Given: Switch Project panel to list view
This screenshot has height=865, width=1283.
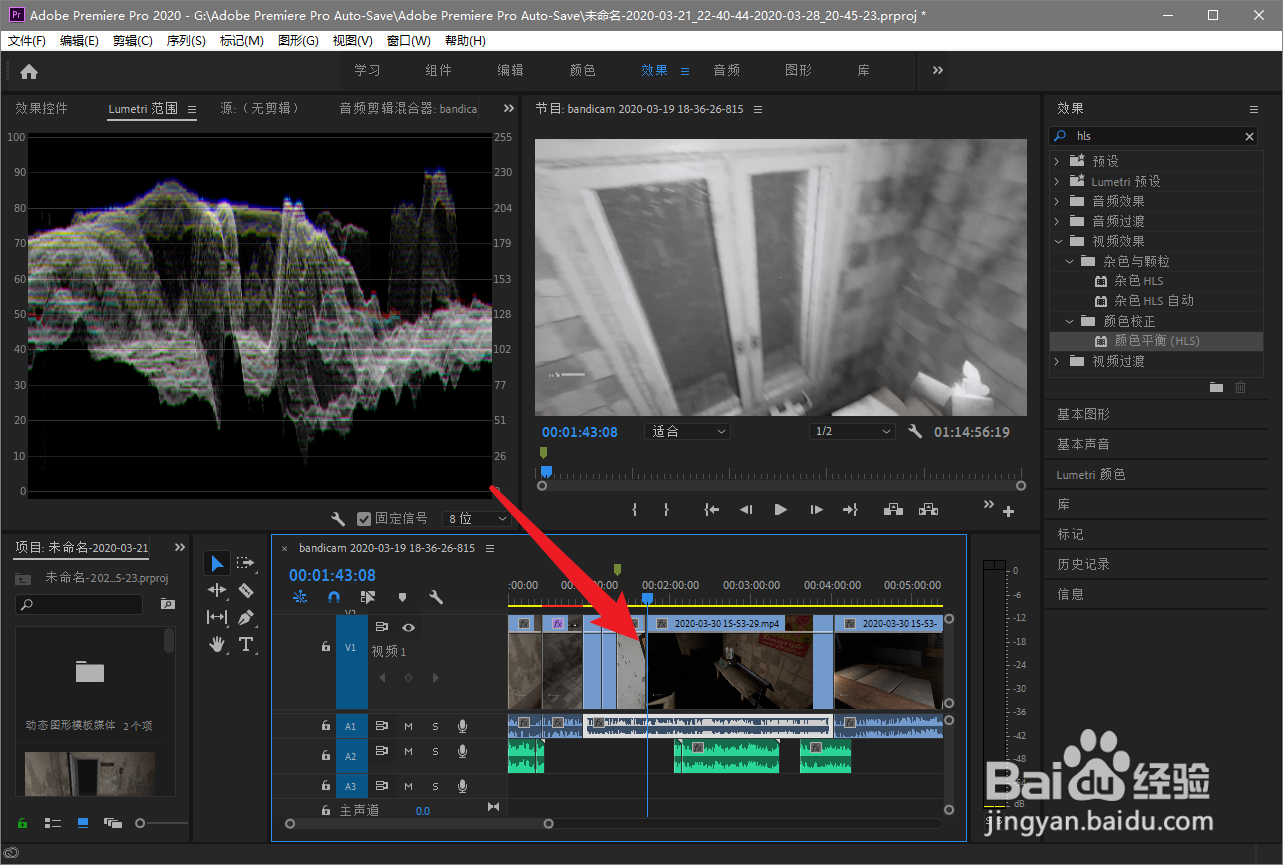Looking at the screenshot, I should pos(53,823).
